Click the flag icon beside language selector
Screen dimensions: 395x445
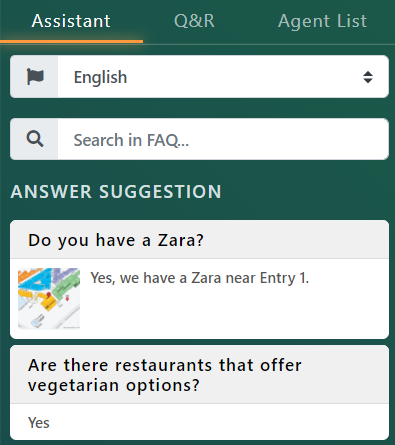(35, 77)
